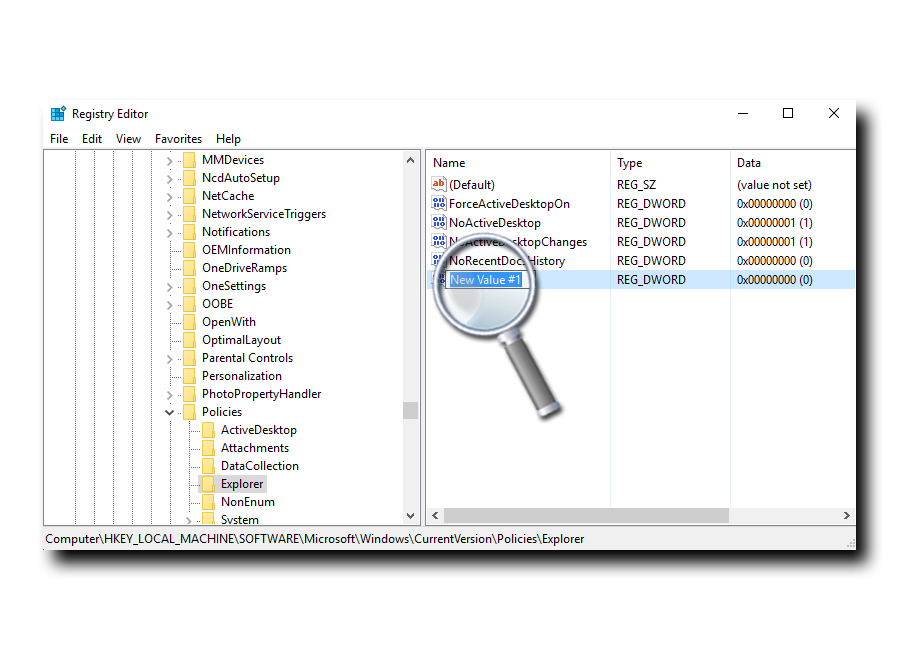Click the values pane scroll left arrow
The image size is (900, 650).
pos(435,516)
